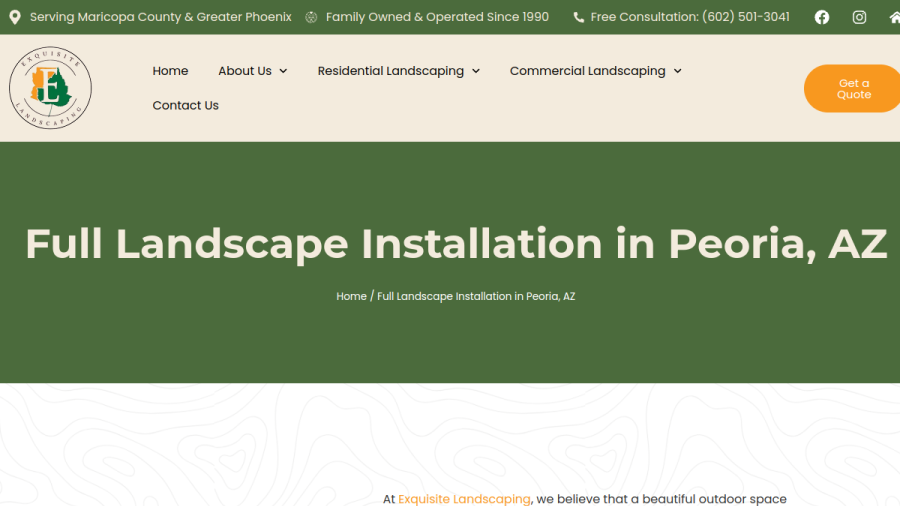The width and height of the screenshot is (900, 506).
Task: Expand the Commercial Landscaping chevron
Action: pyautogui.click(x=677, y=71)
